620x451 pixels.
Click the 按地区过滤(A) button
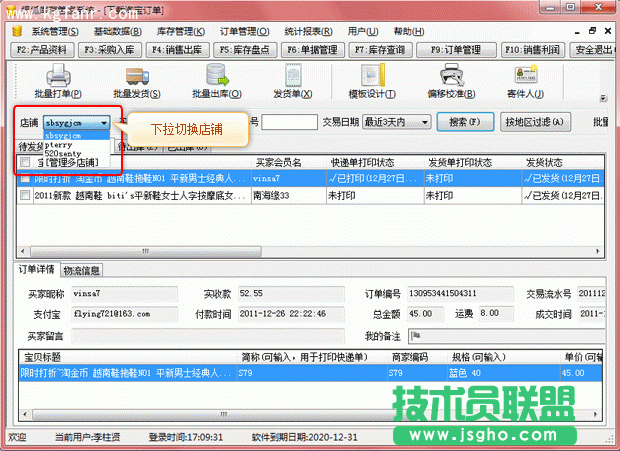pos(535,122)
